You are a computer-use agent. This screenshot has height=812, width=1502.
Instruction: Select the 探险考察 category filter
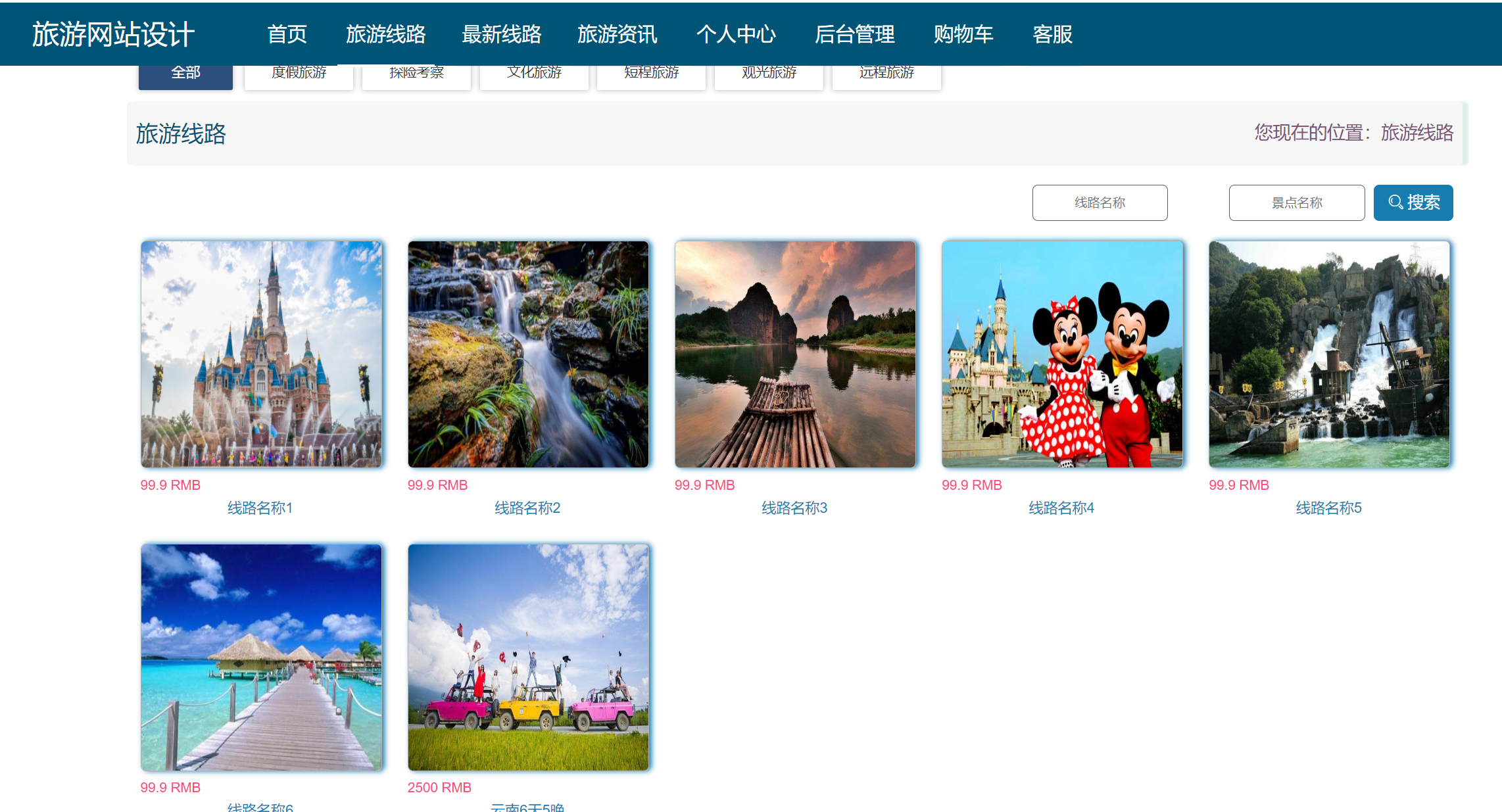(x=416, y=73)
